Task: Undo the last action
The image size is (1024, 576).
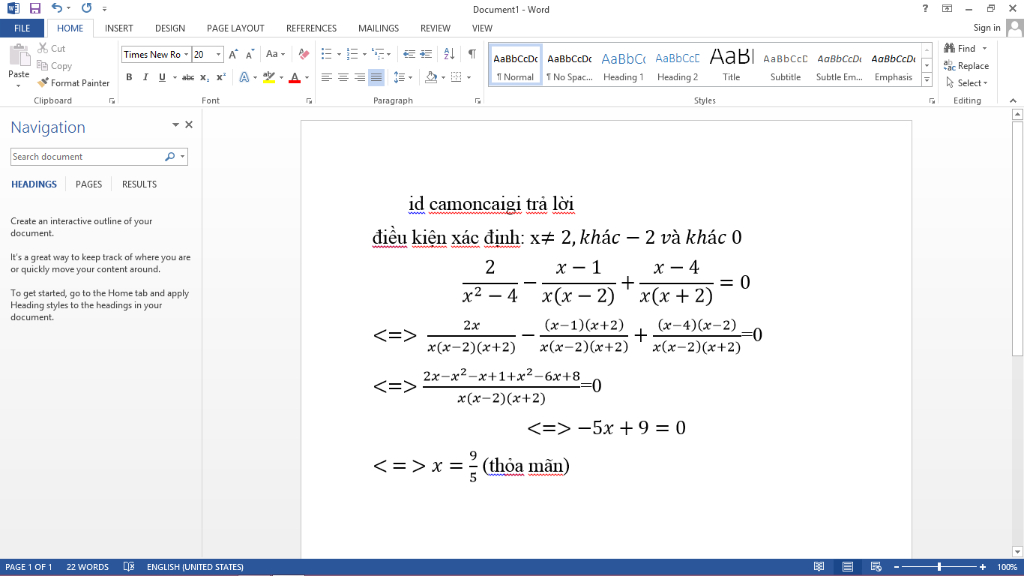Action: tap(57, 8)
